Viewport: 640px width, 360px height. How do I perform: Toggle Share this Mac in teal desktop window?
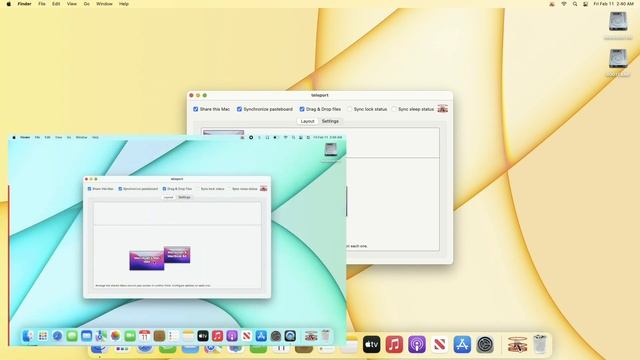[x=89, y=189]
